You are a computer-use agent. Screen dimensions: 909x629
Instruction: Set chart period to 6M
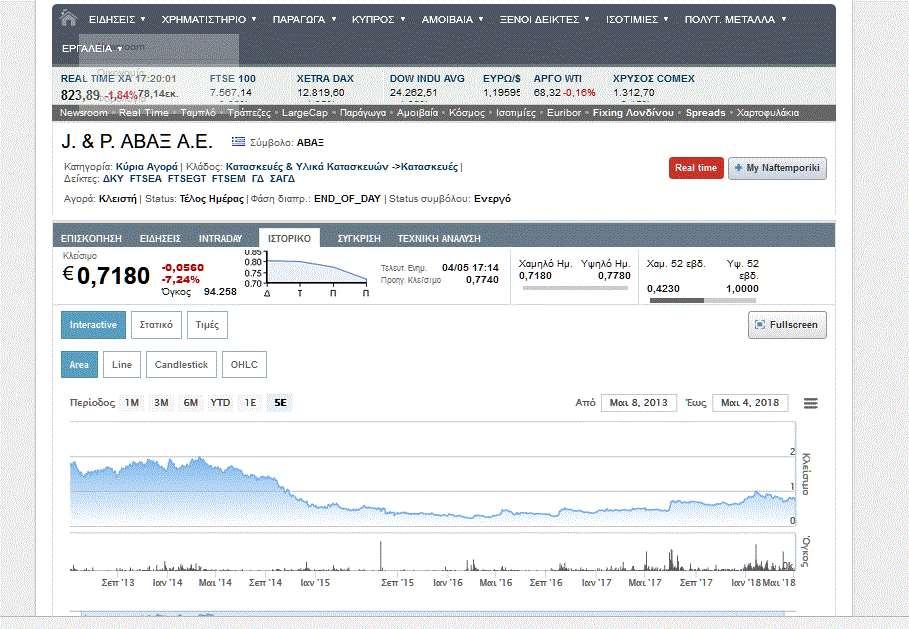tap(191, 403)
